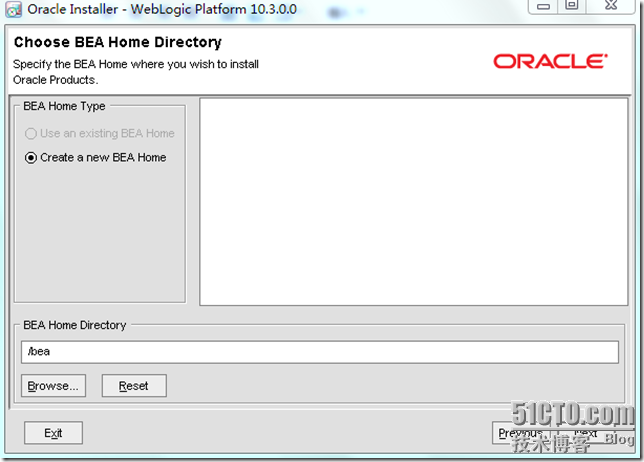Exit the Oracle installer
644x462 pixels.
point(53,433)
